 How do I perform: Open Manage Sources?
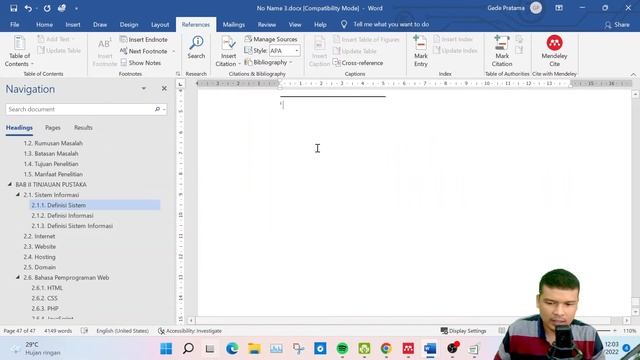click(271, 39)
